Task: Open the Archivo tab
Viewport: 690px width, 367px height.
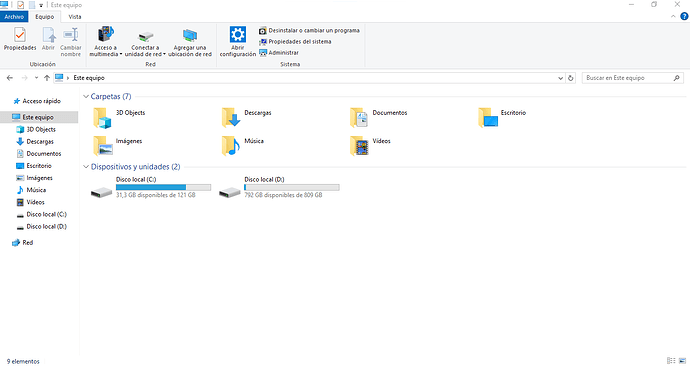Action: pyautogui.click(x=14, y=17)
